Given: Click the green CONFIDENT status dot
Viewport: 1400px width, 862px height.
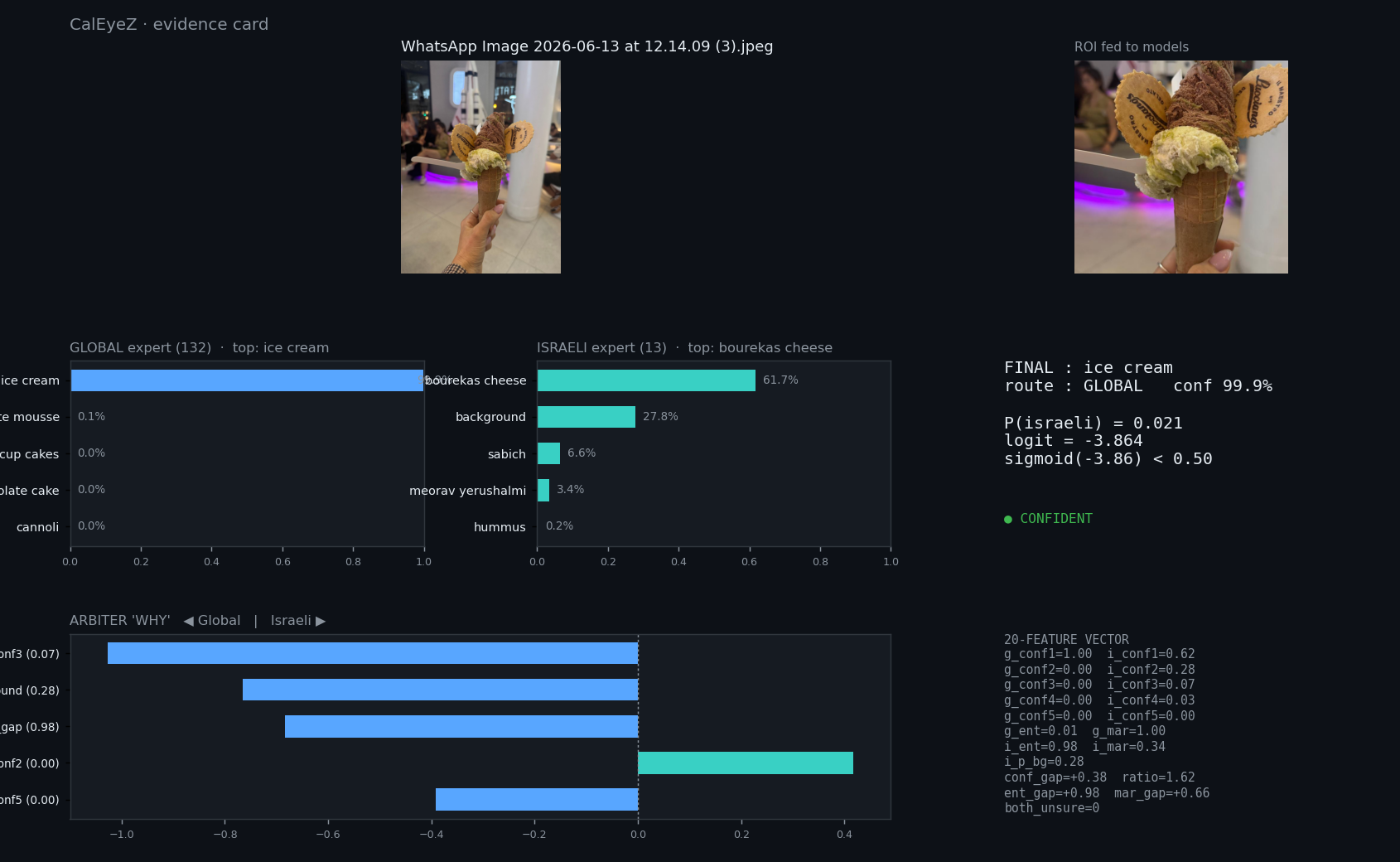Looking at the screenshot, I should point(1008,520).
